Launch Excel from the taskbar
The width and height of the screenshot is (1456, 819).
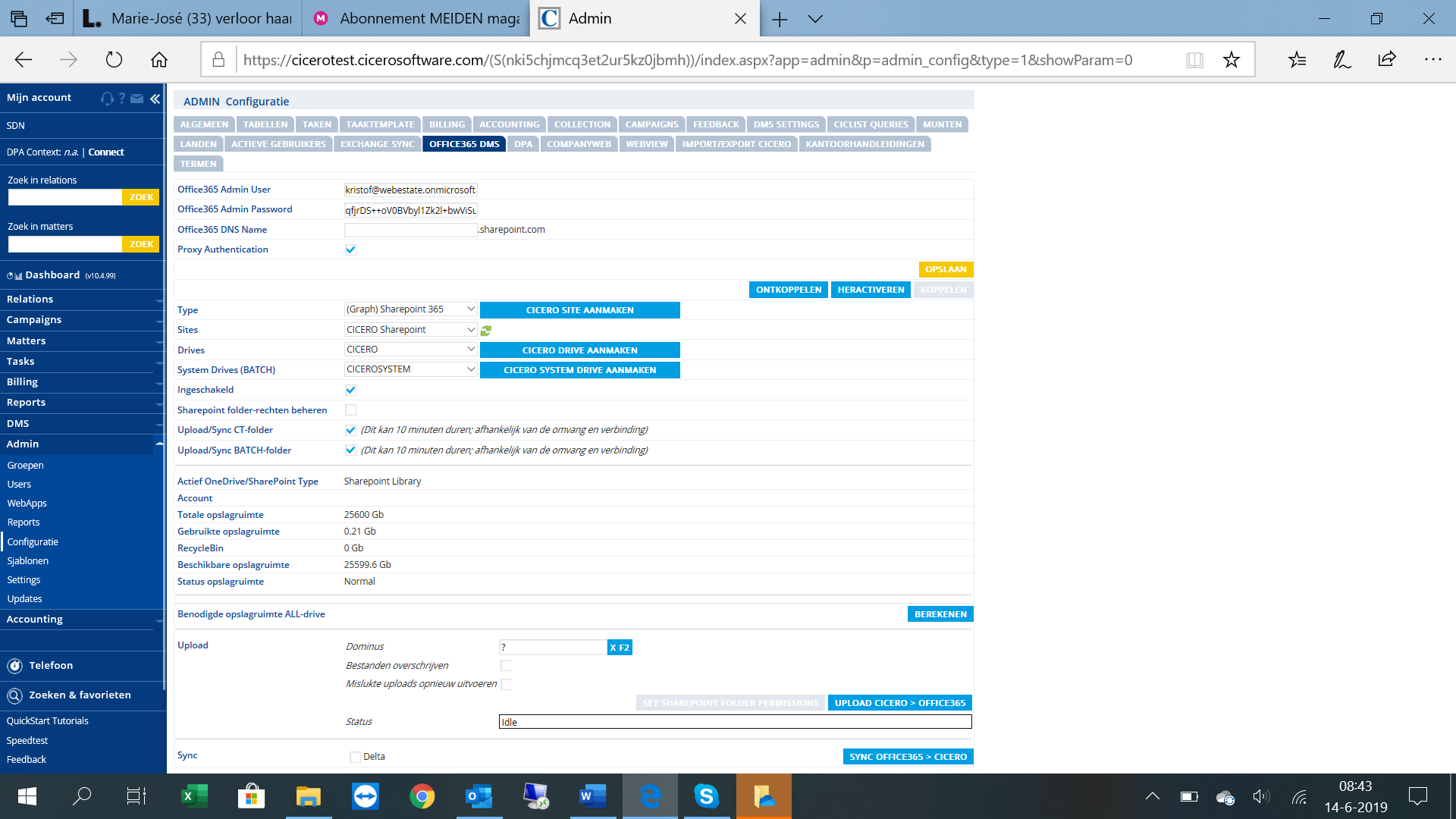pos(194,796)
